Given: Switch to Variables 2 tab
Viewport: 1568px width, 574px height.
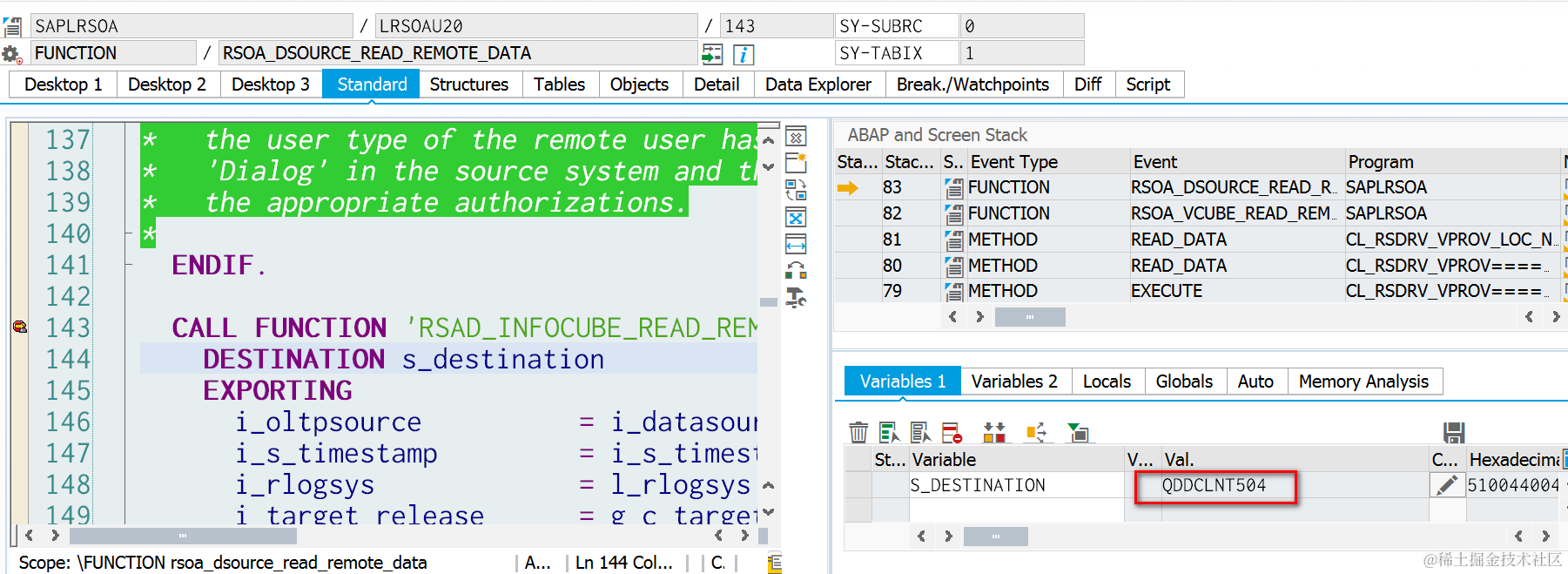Looking at the screenshot, I should point(1014,382).
